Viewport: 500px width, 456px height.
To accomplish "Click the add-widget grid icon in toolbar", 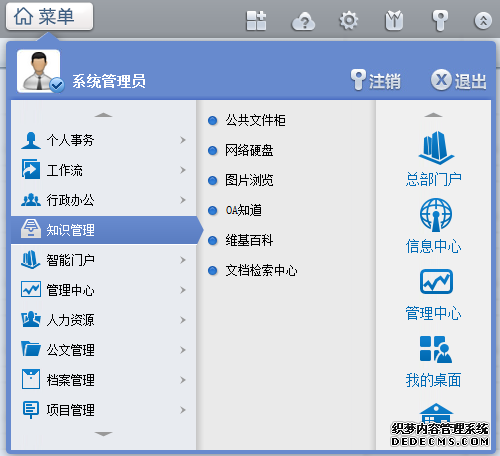I will tap(256, 21).
